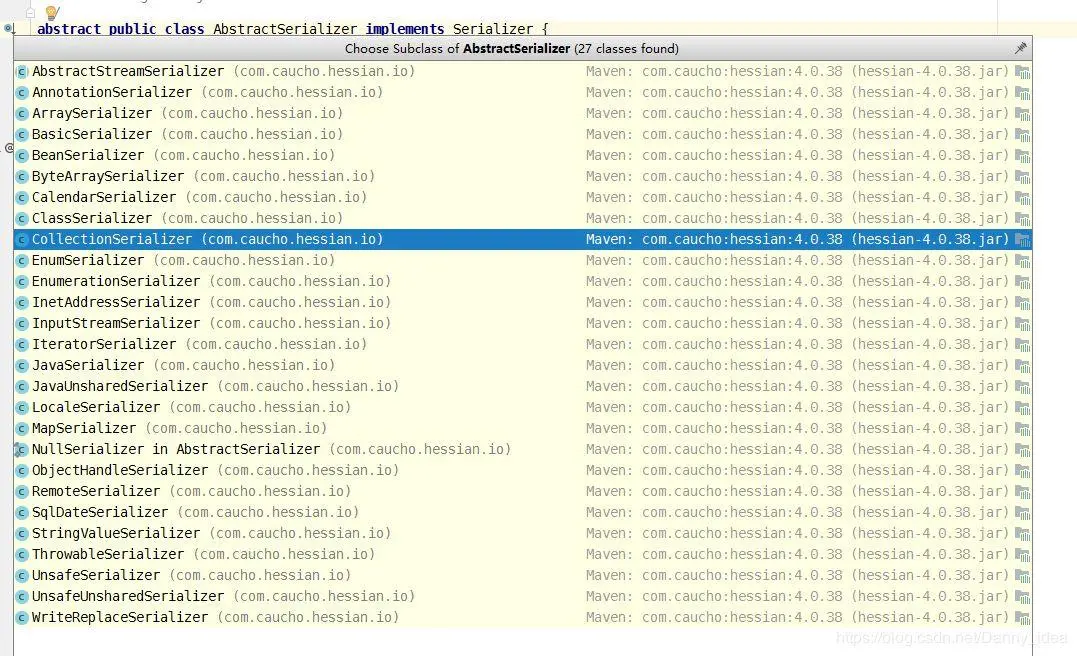
Task: Pick BasicSerializer subclass
Action: (523, 134)
